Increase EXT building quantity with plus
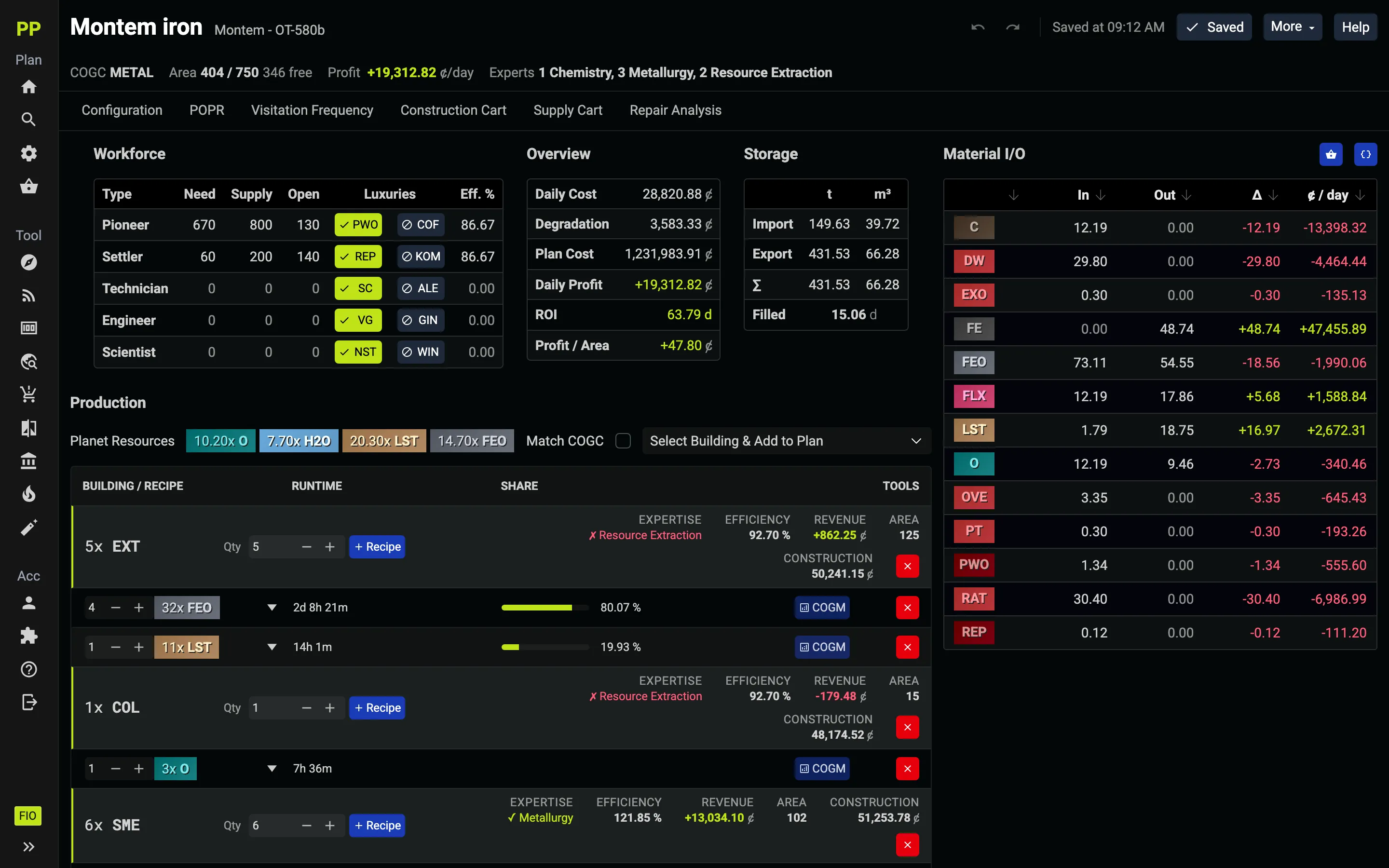This screenshot has height=868, width=1389. [329, 546]
